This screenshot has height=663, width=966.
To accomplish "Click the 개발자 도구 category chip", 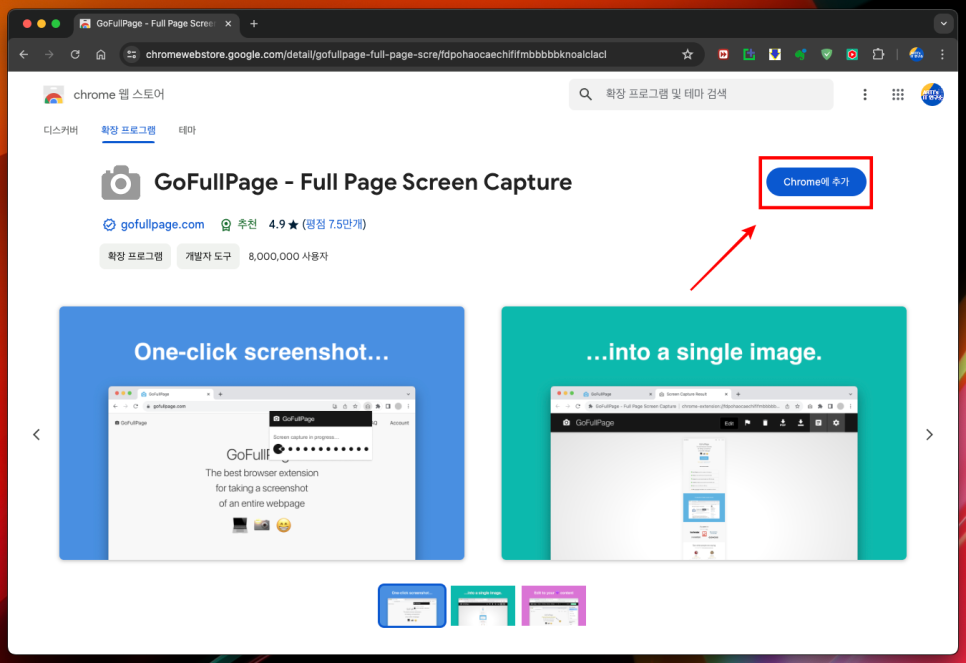I will 208,256.
